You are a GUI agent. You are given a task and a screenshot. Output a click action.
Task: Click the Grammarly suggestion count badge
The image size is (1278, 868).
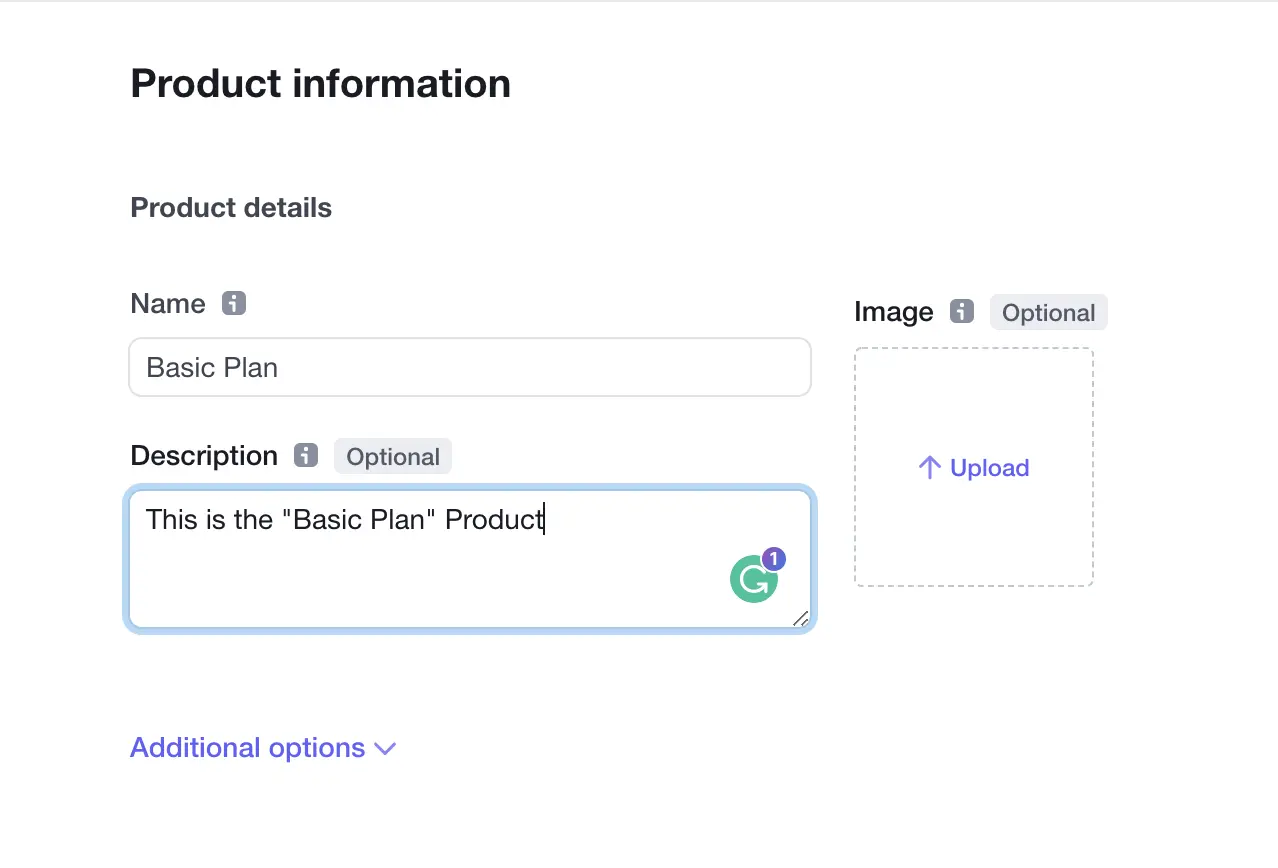(x=773, y=559)
